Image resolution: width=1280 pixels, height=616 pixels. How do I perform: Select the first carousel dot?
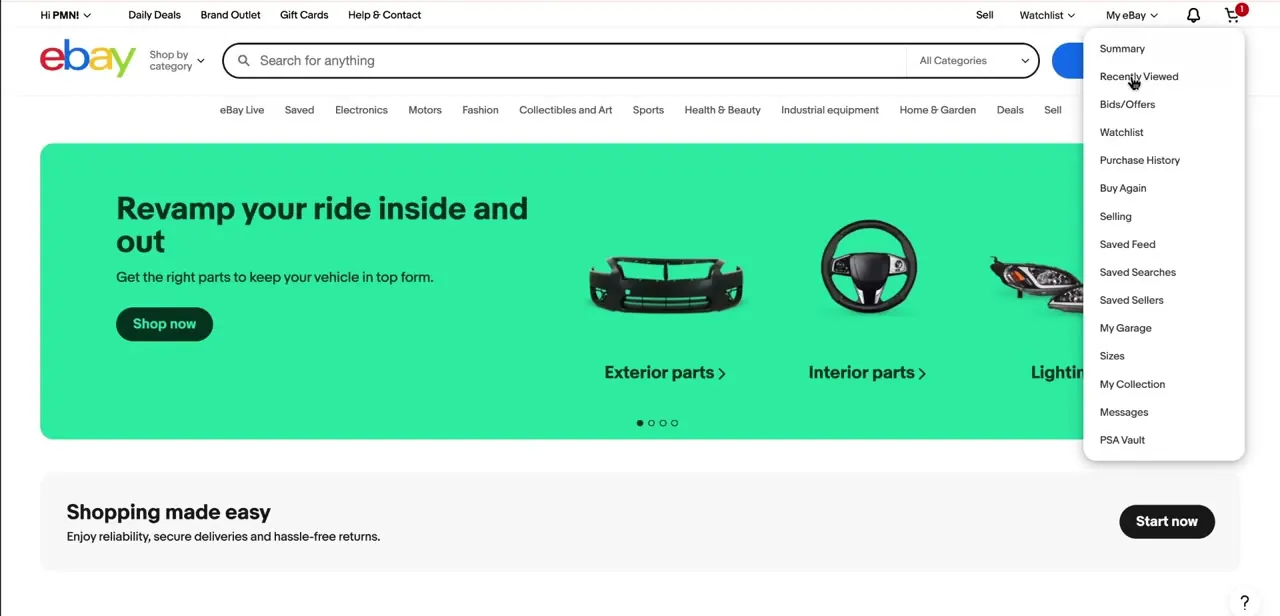pyautogui.click(x=640, y=423)
